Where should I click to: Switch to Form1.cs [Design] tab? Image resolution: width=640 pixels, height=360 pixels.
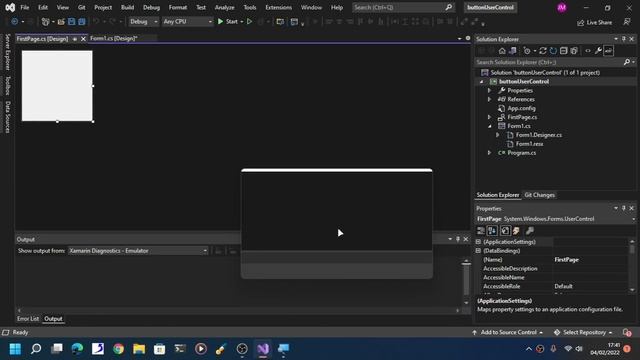coord(113,38)
